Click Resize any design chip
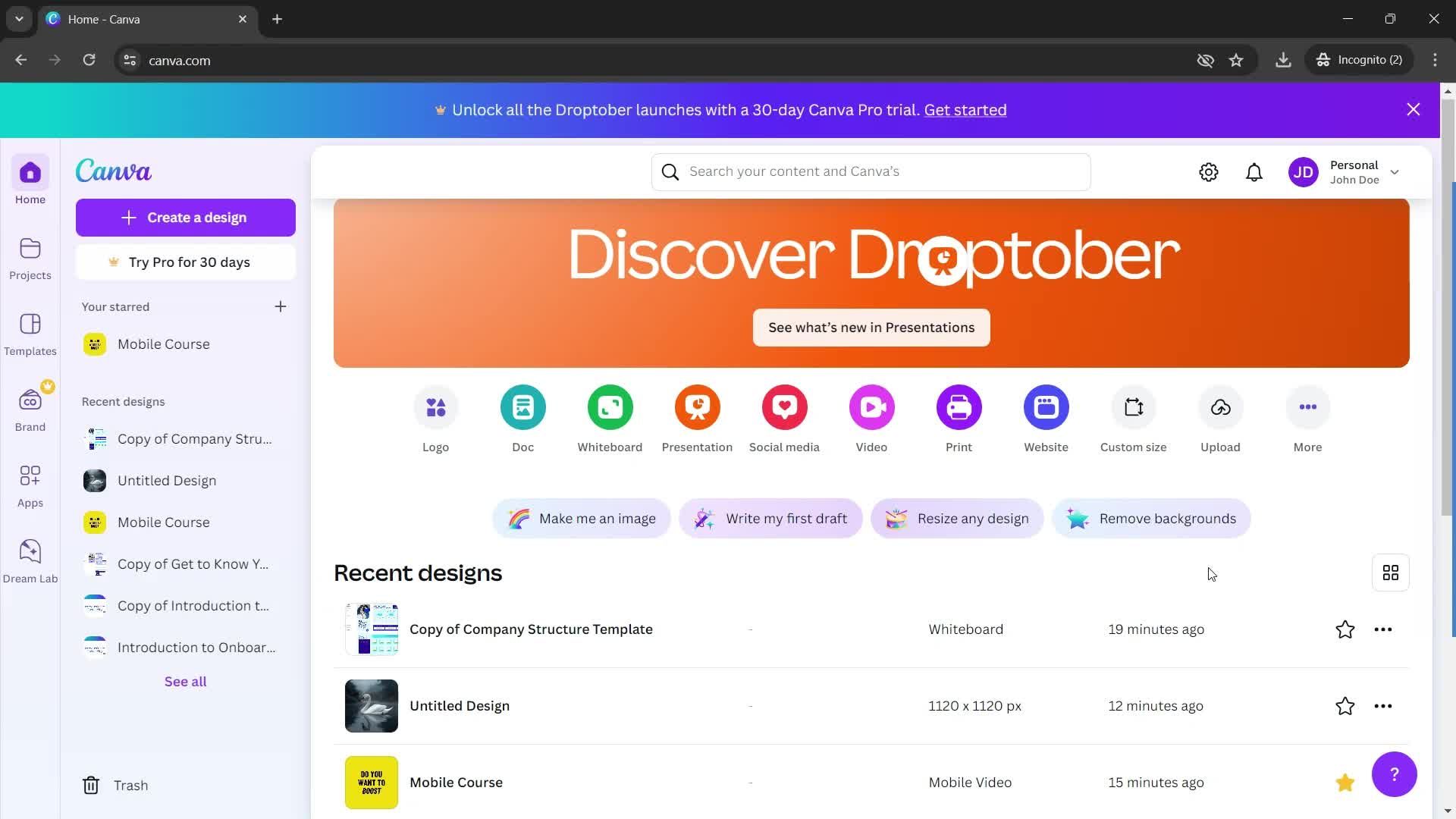 point(957,519)
